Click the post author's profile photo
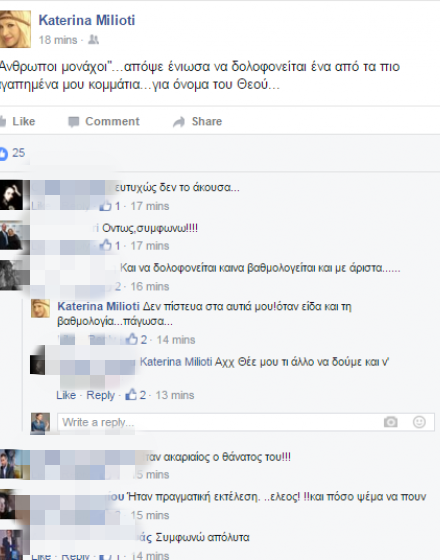Image resolution: width=440 pixels, height=560 pixels. click(x=15, y=29)
